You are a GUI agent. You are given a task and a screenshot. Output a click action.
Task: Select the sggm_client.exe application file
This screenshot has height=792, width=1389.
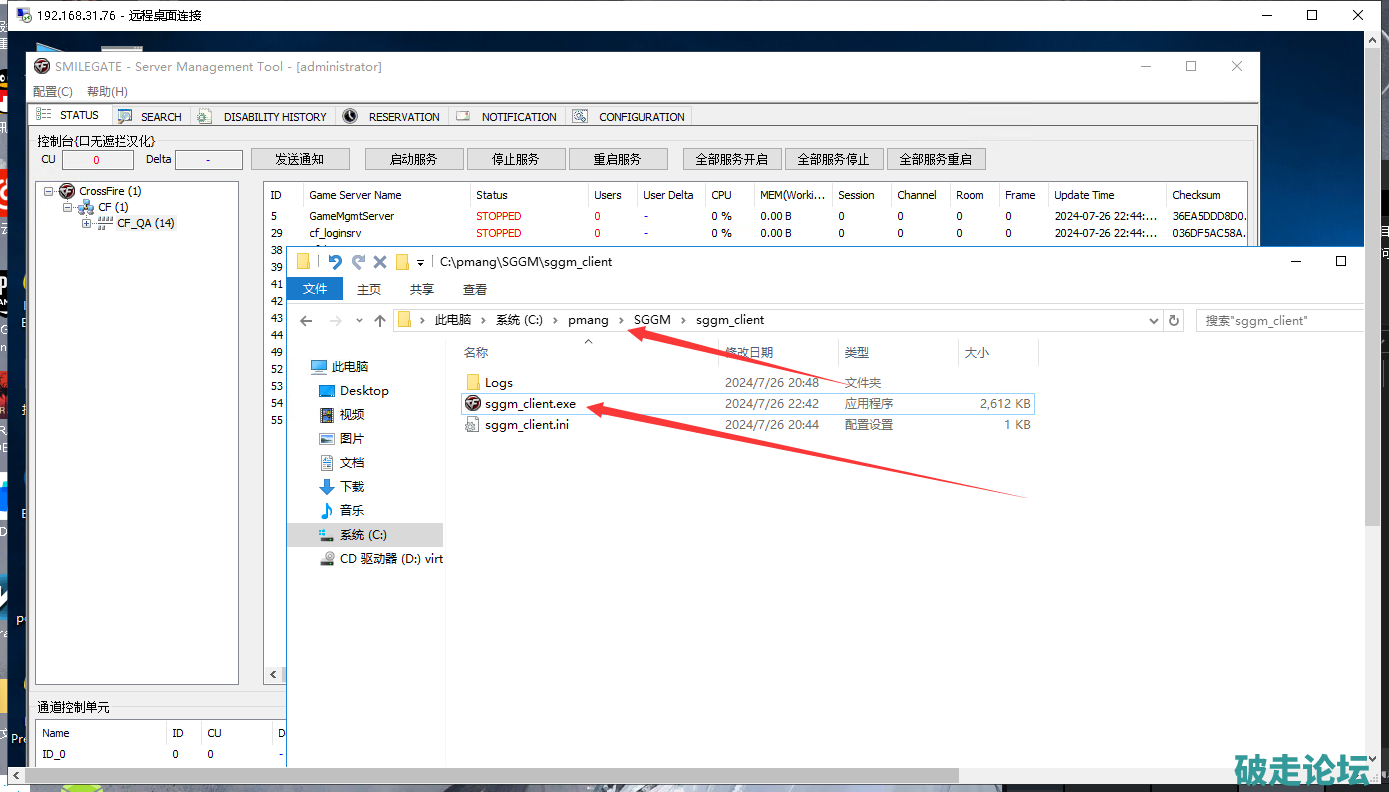click(x=530, y=404)
